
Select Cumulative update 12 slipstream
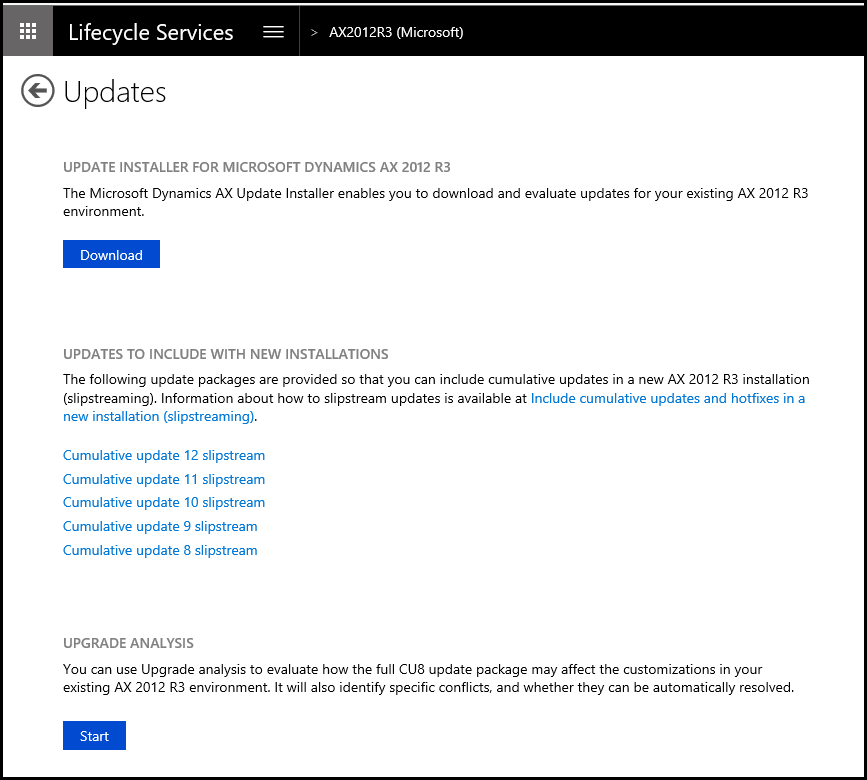[164, 455]
